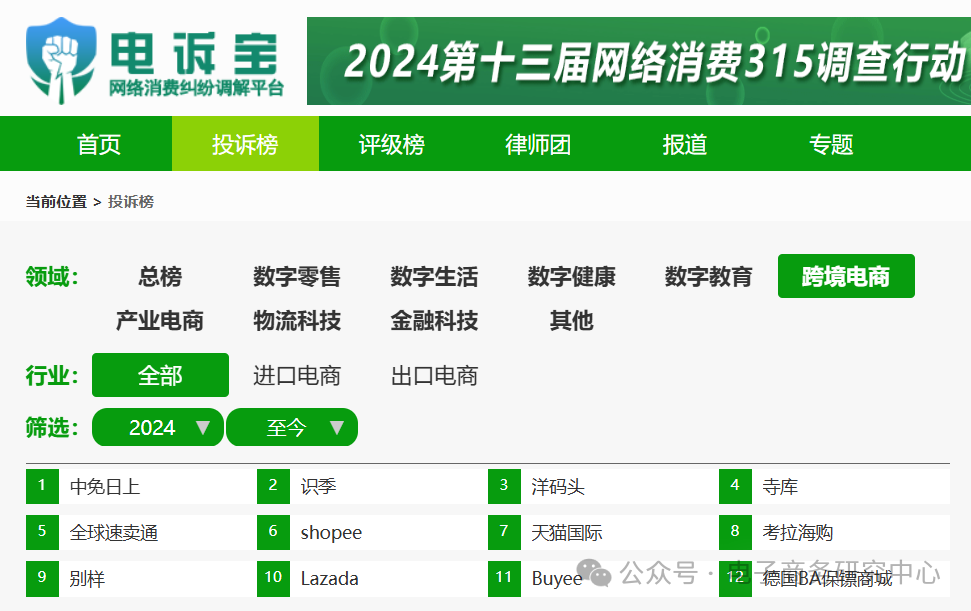The height and width of the screenshot is (611, 971).
Task: Open the 律师团 menu item
Action: 536,143
